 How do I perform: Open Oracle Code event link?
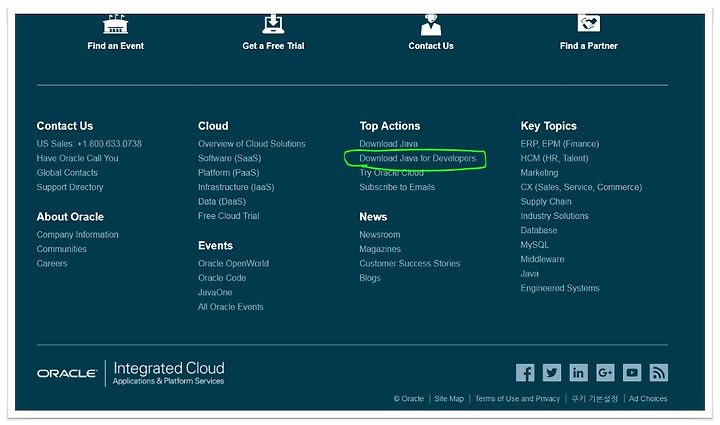coord(222,278)
